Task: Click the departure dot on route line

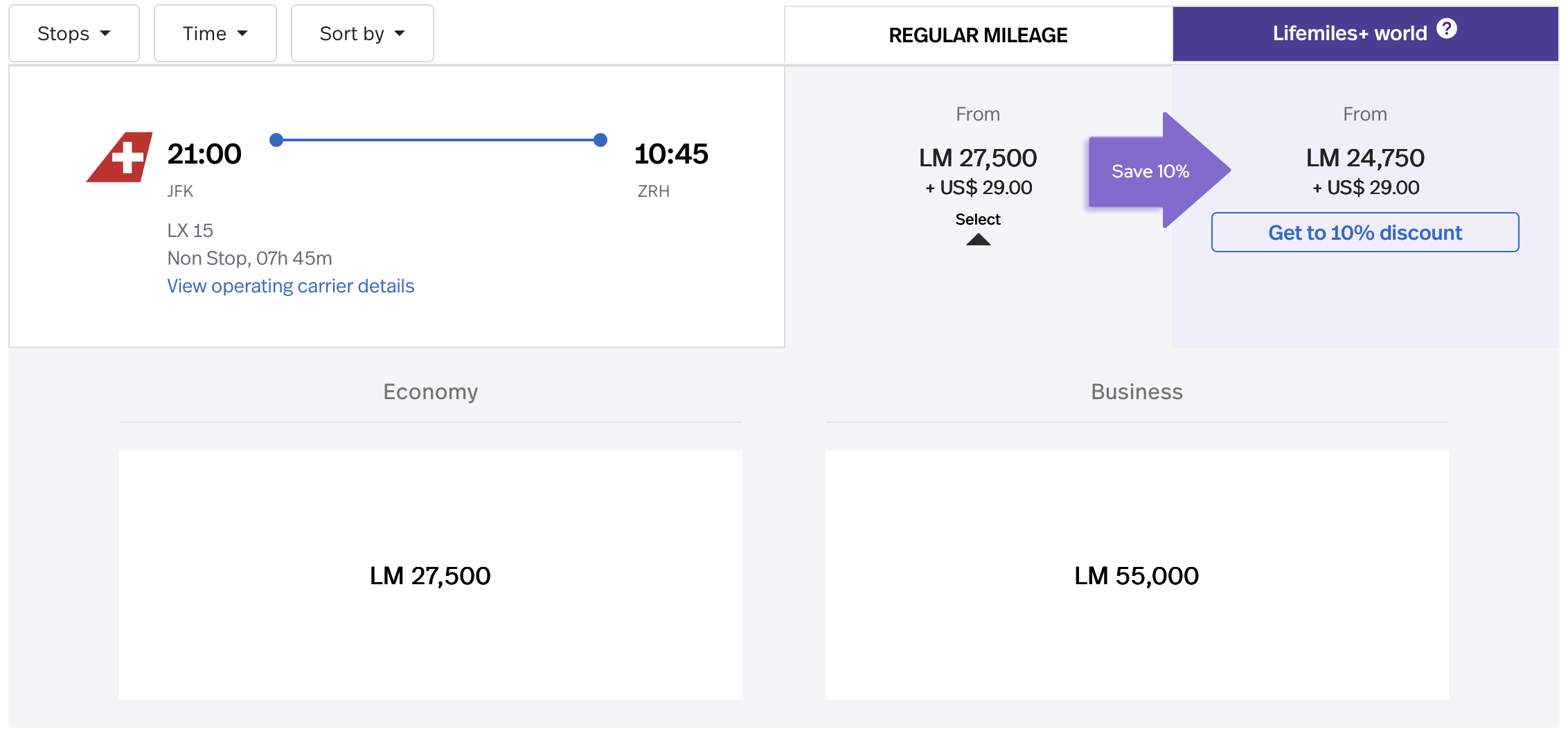Action: click(276, 140)
